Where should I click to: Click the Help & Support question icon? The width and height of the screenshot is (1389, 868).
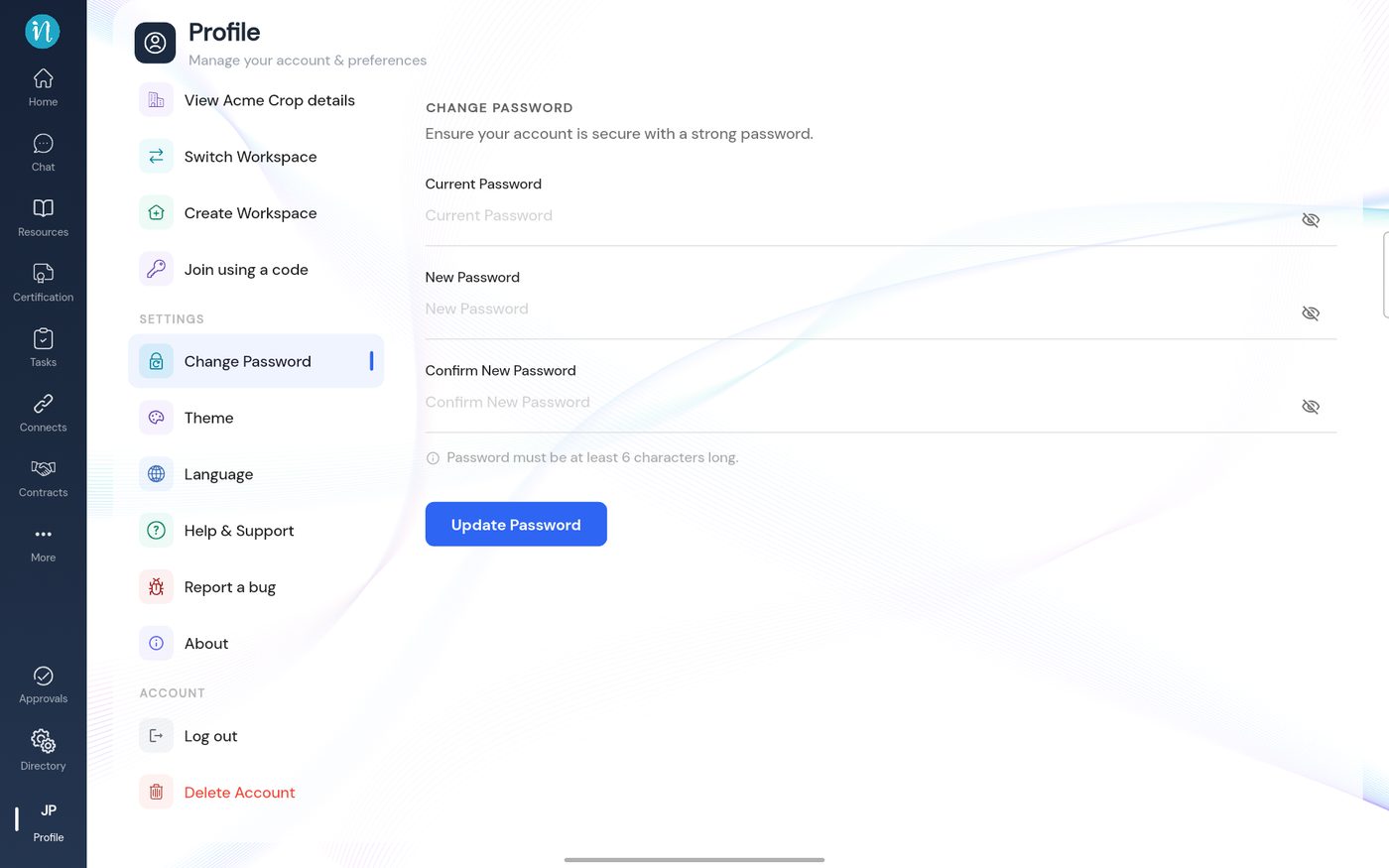point(156,531)
